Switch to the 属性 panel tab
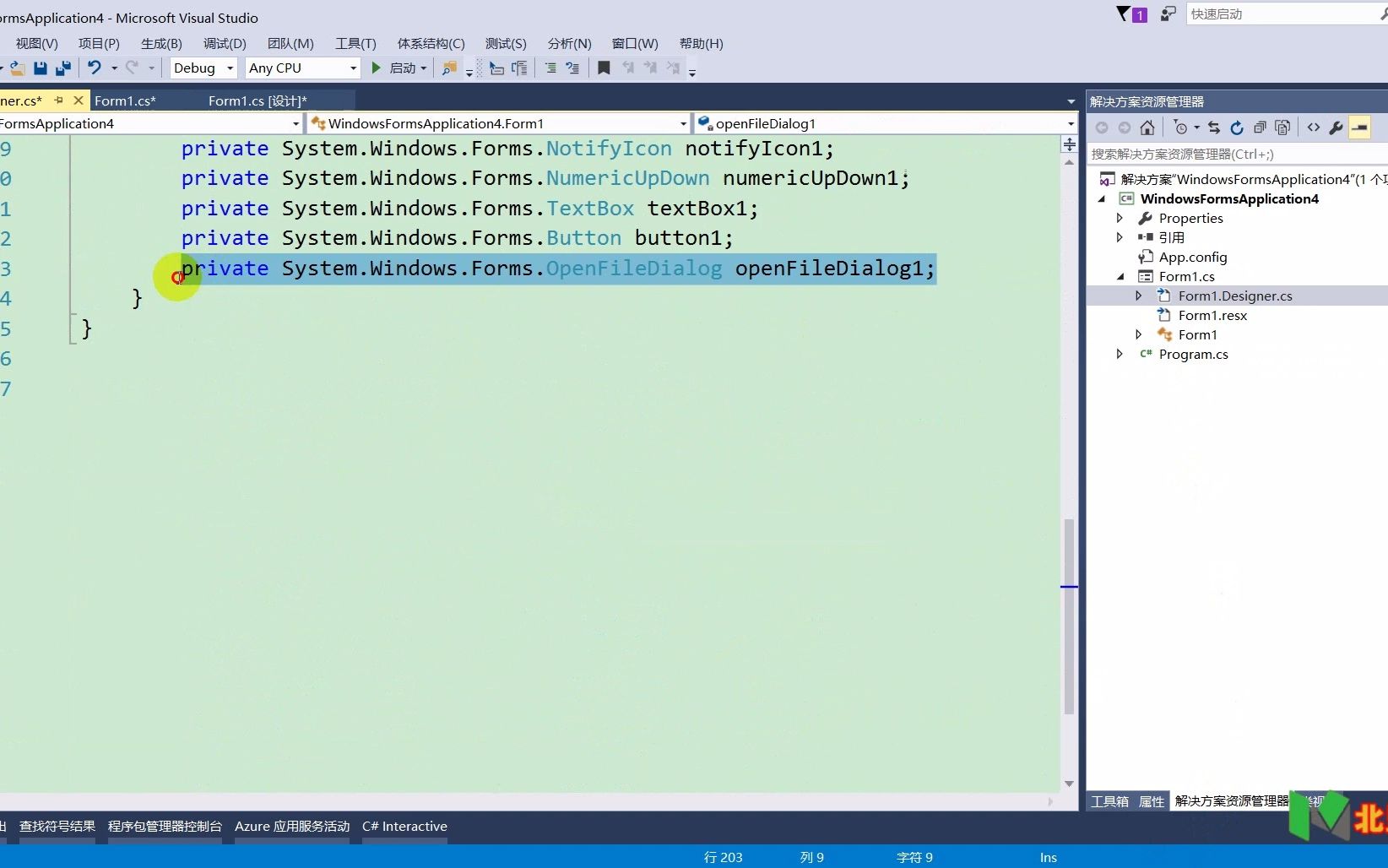The width and height of the screenshot is (1388, 868). [1152, 801]
